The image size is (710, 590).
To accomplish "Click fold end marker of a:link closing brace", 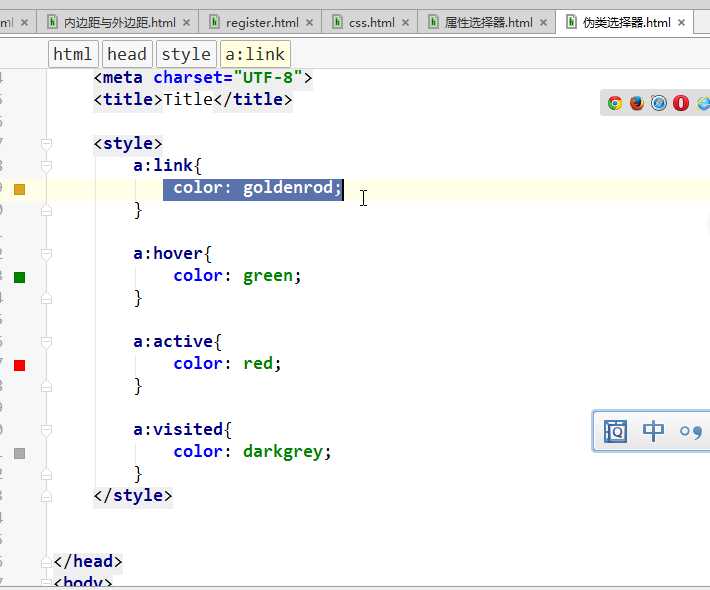I will click(46, 211).
